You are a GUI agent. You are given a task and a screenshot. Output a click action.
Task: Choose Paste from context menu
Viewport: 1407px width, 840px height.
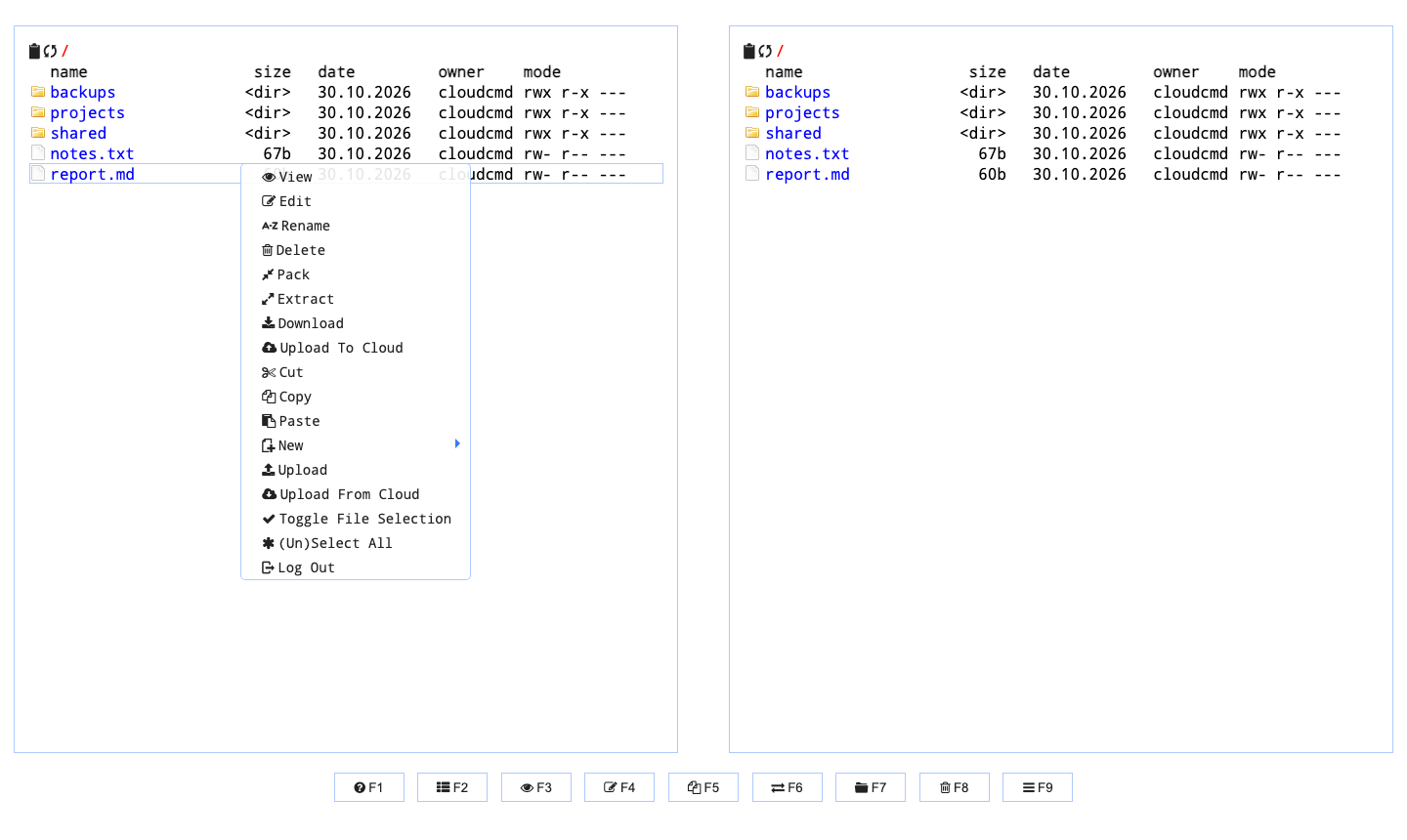pos(356,421)
